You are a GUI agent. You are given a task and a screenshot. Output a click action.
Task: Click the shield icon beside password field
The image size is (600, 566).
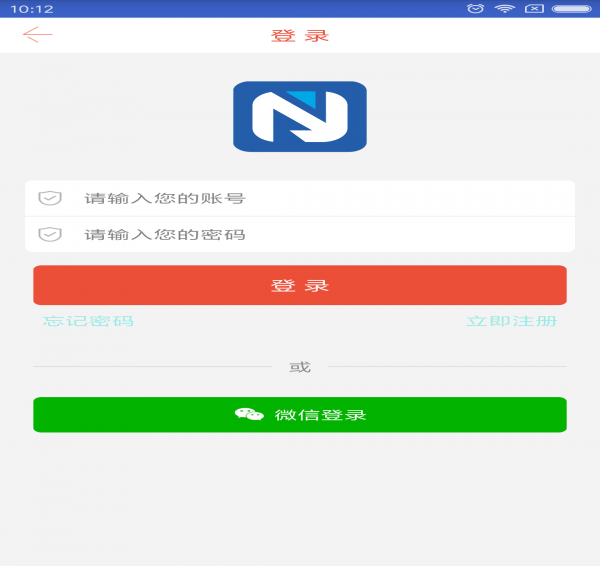(x=50, y=234)
